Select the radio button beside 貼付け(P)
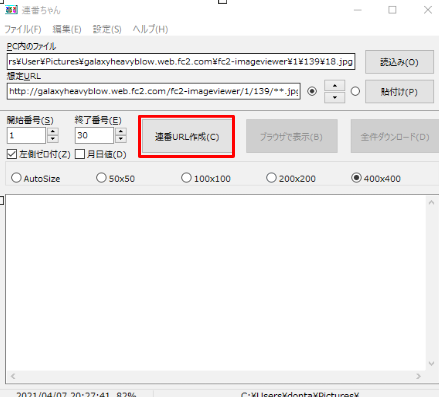The height and width of the screenshot is (397, 439). (355, 91)
